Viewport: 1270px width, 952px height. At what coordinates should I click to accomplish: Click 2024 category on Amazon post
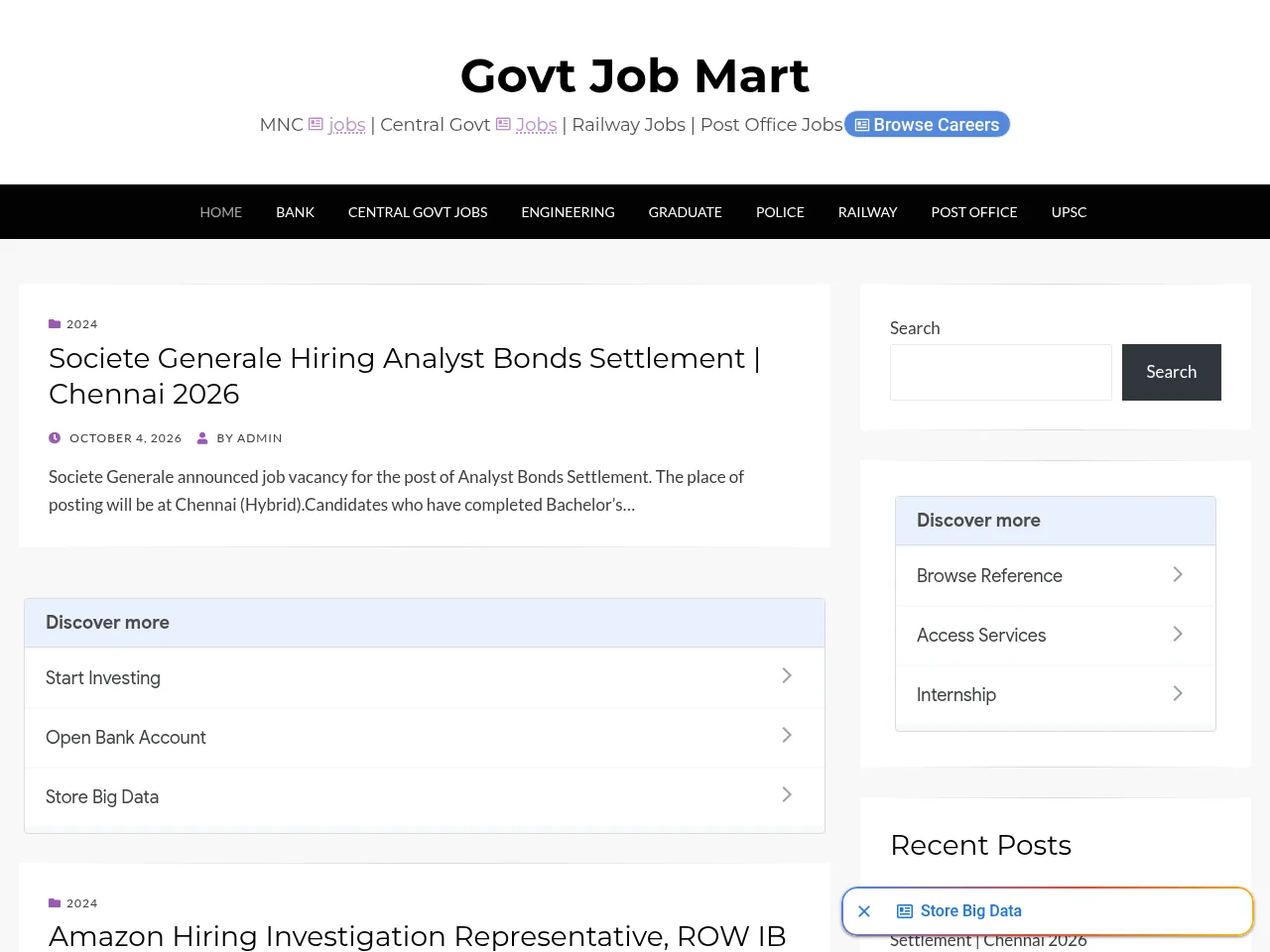82,903
